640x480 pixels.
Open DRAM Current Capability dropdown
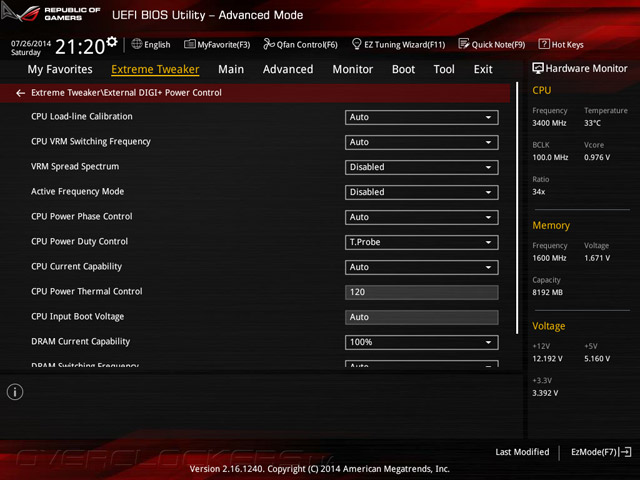click(422, 342)
